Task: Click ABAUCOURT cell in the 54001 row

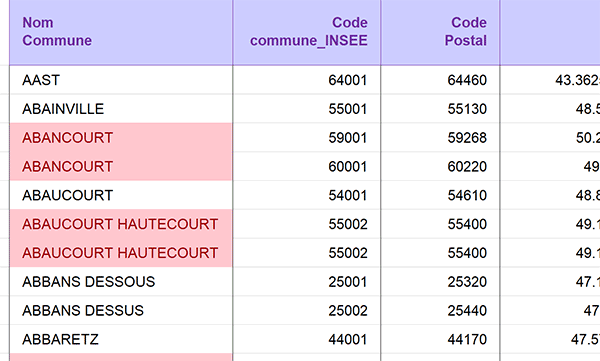Action: point(121,195)
